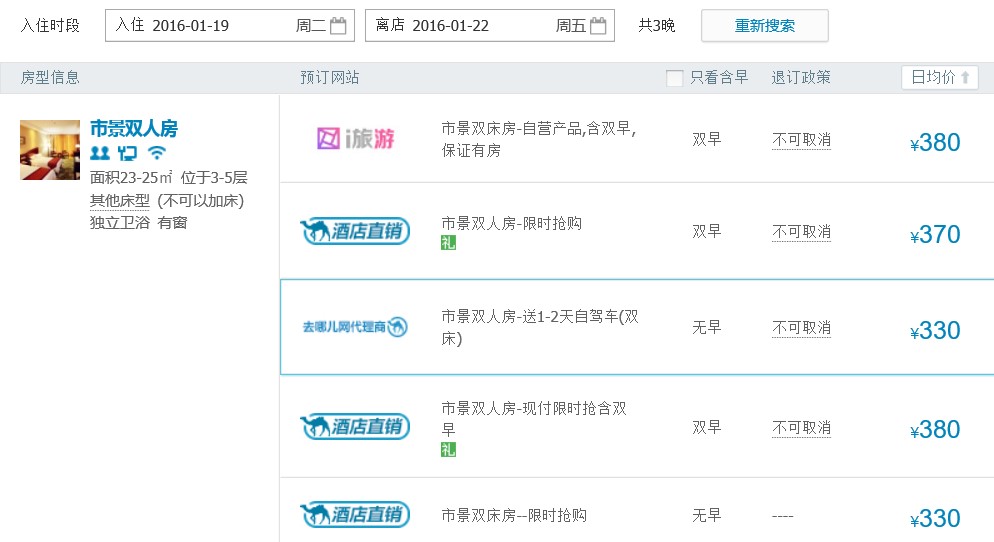994x542 pixels.
Task: Click the WiFi icon under room name
Action: coord(156,153)
